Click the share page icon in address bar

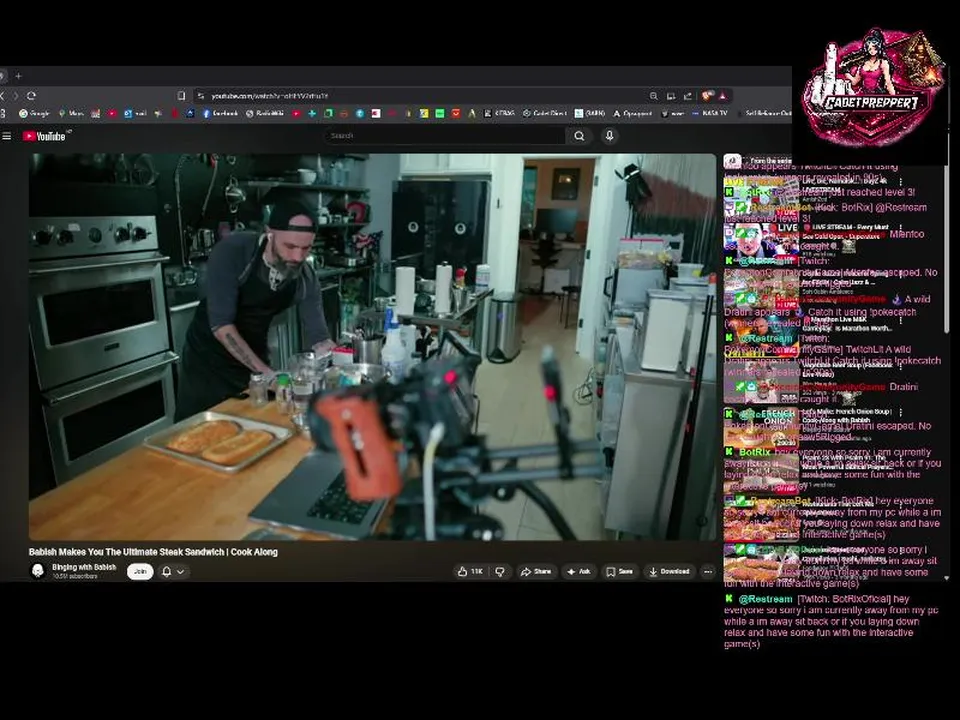pyautogui.click(x=688, y=96)
